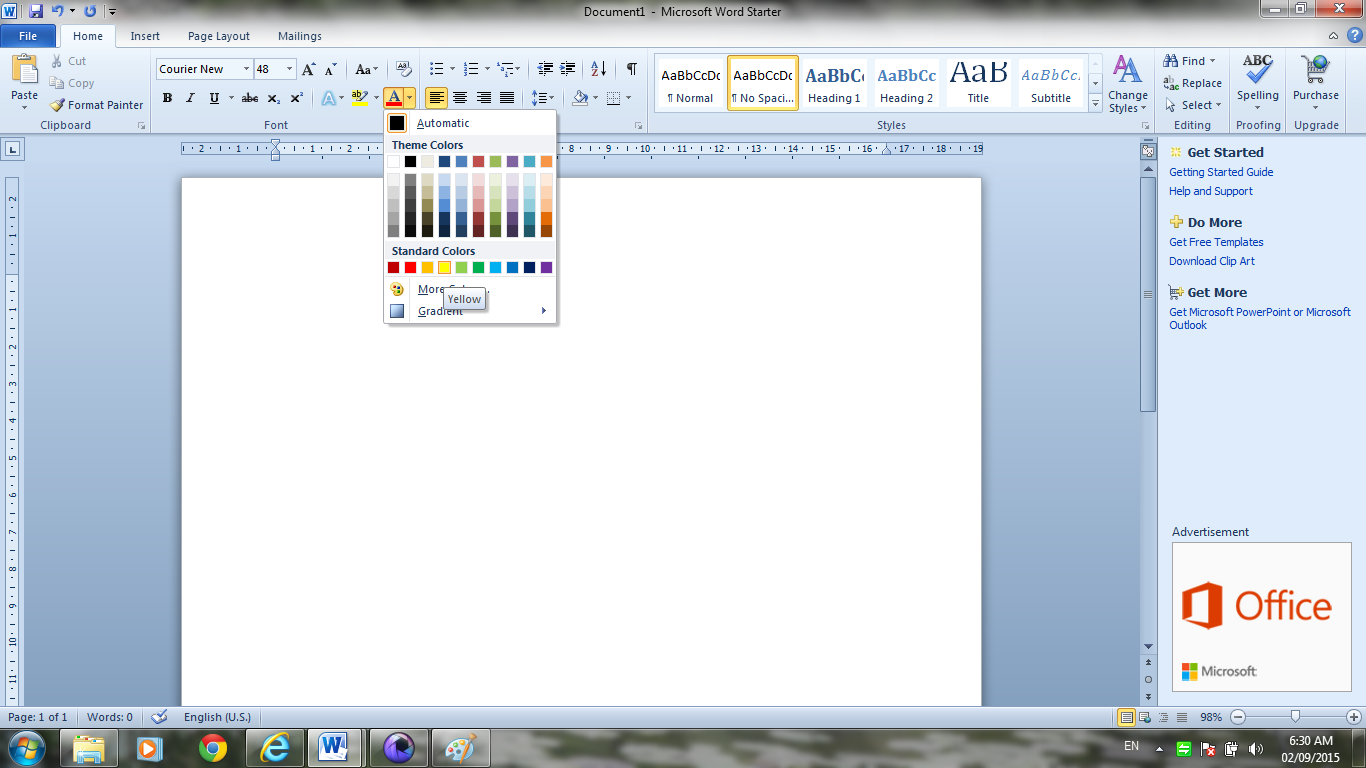Switch to the Insert tab
Viewport: 1366px width, 768px height.
tap(145, 36)
